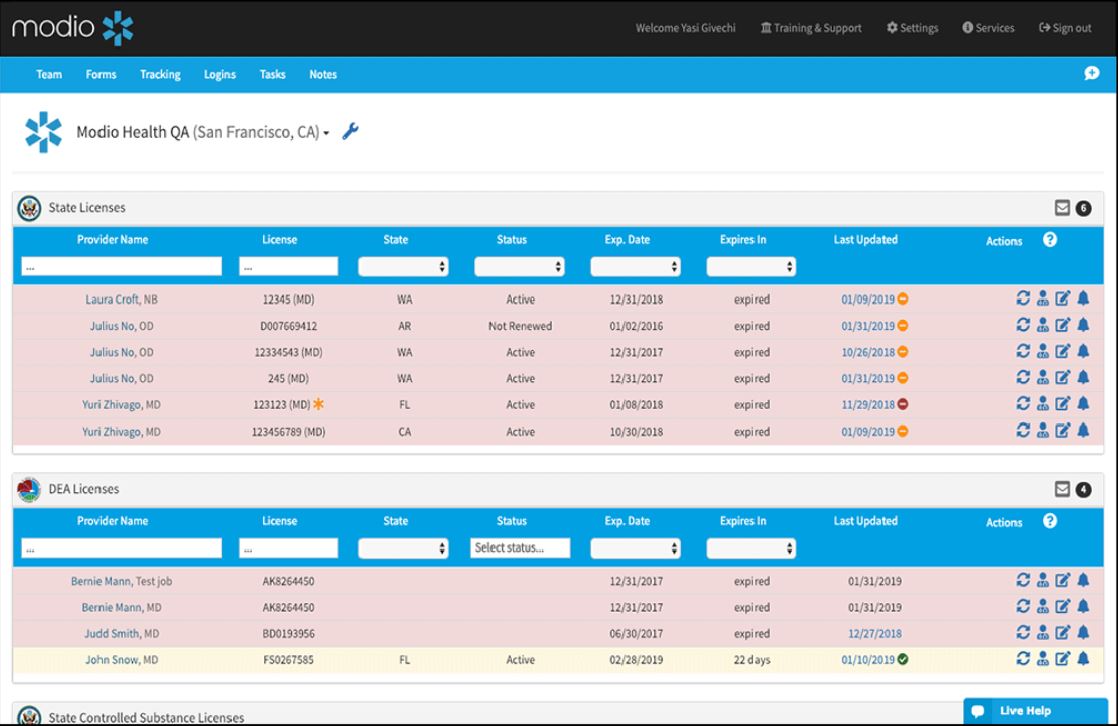Screen dimensions: 1118x726
Task: Open the Forms menu
Action: click(101, 74)
